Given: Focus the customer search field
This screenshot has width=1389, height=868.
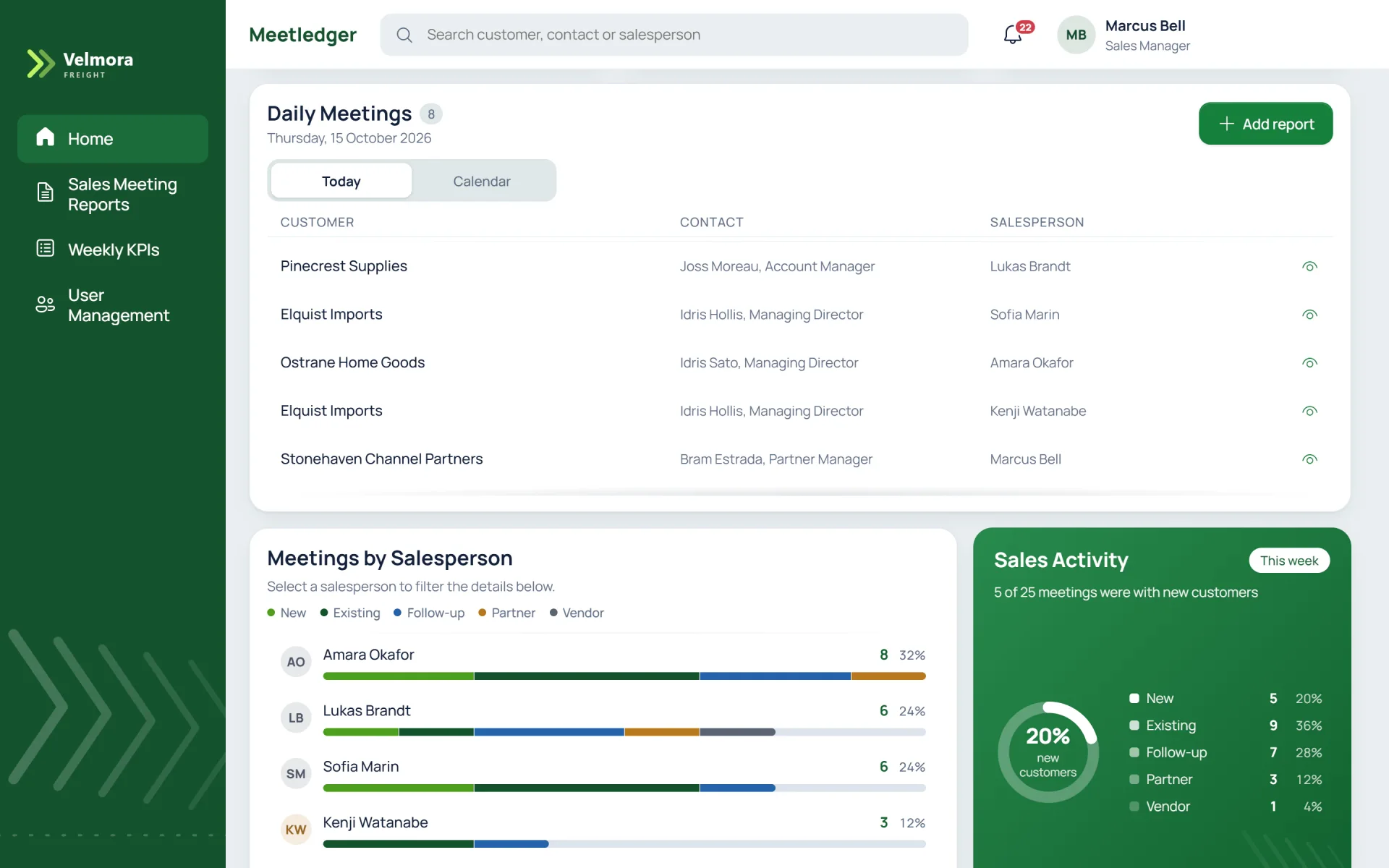Looking at the screenshot, I should pyautogui.click(x=674, y=35).
